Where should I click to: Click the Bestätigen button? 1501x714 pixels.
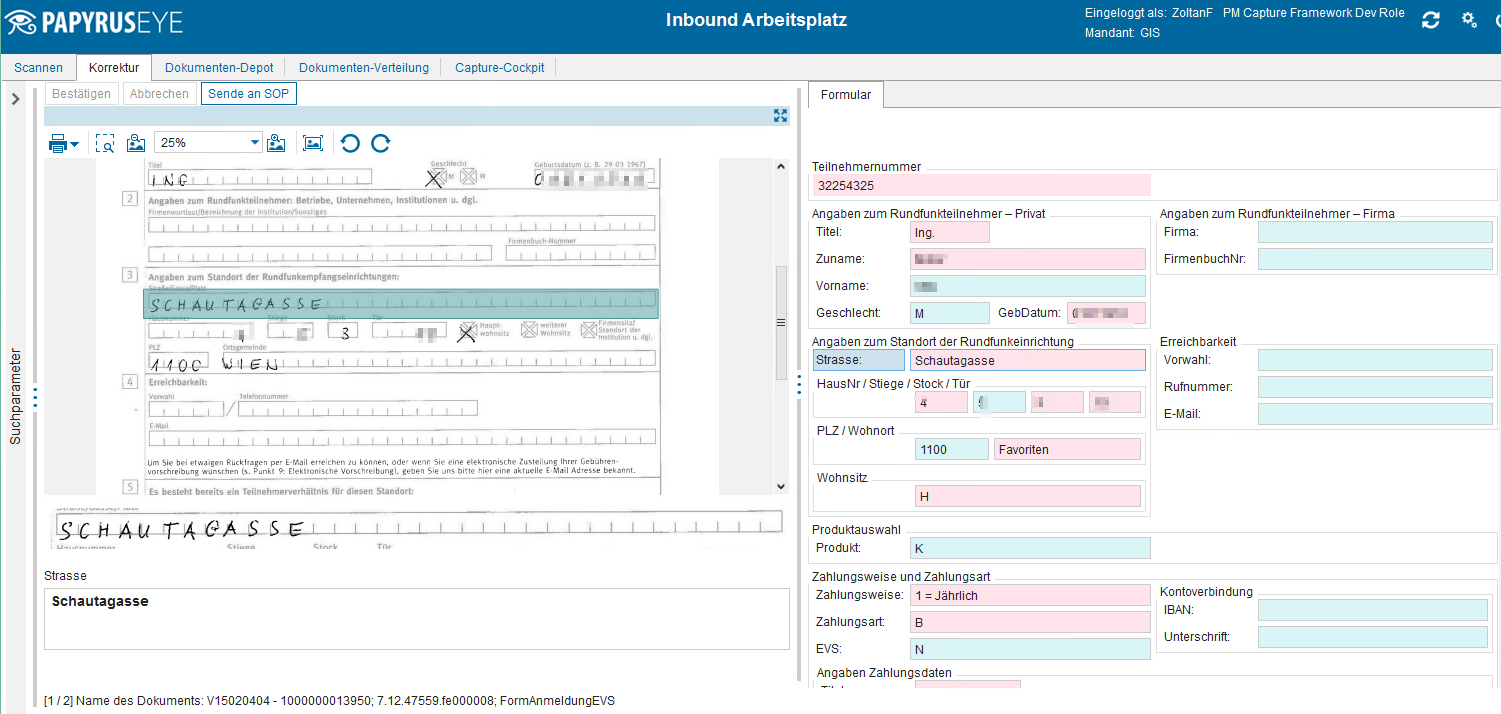(x=81, y=94)
